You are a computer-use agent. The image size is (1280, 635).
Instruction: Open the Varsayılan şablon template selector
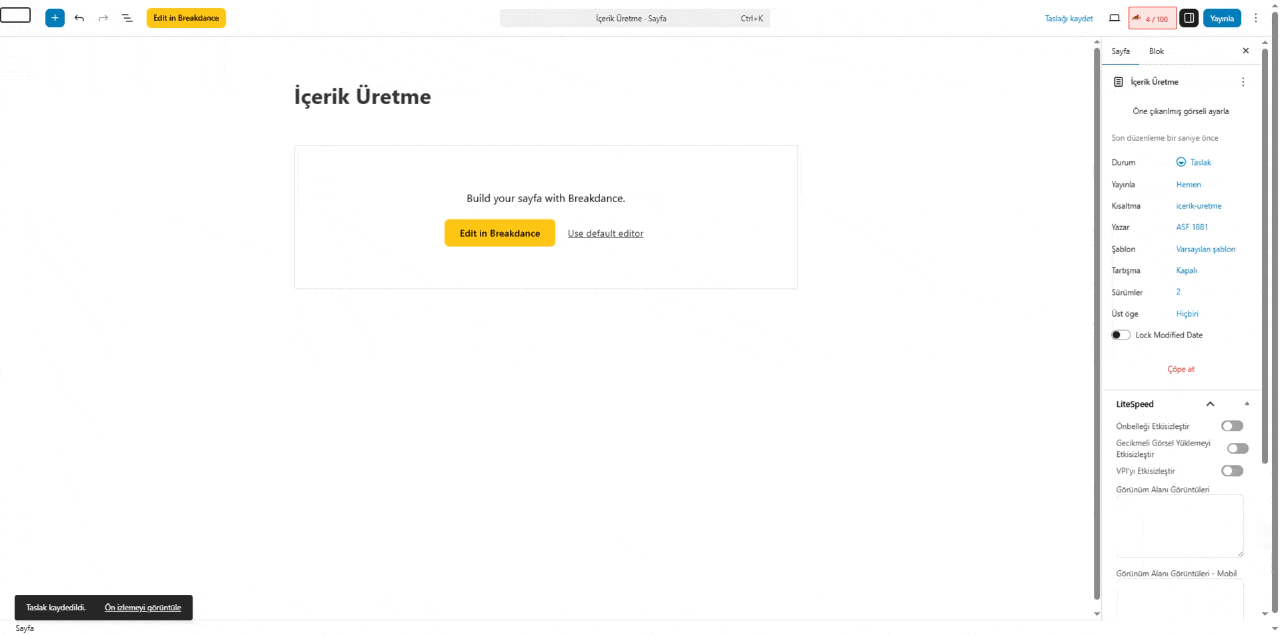[1205, 249]
